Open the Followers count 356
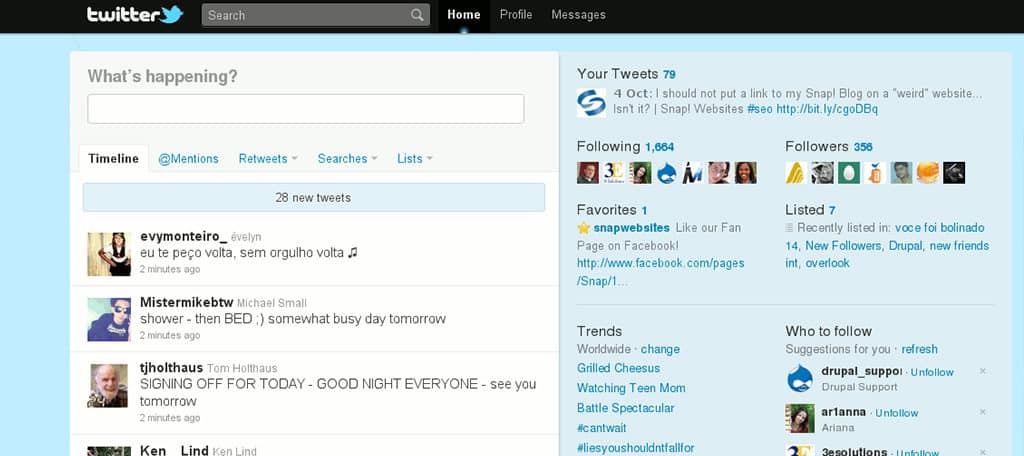 click(x=863, y=147)
